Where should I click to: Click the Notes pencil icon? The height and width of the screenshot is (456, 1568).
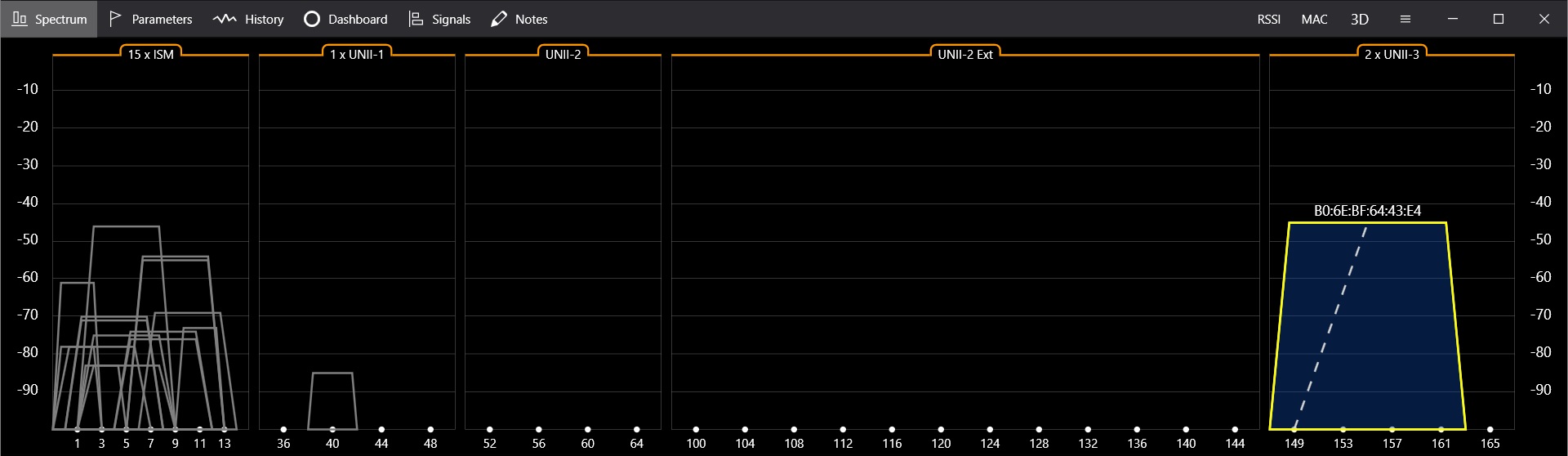point(499,19)
